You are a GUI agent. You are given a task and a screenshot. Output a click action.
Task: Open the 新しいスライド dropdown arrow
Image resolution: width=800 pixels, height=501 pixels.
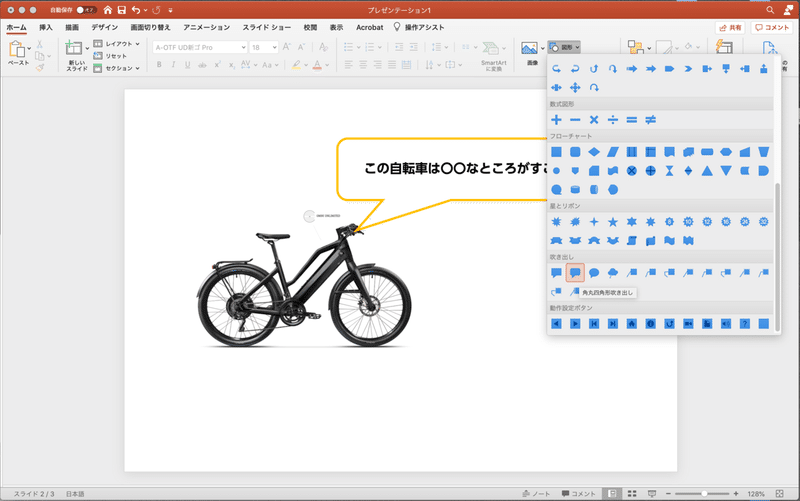(x=87, y=48)
